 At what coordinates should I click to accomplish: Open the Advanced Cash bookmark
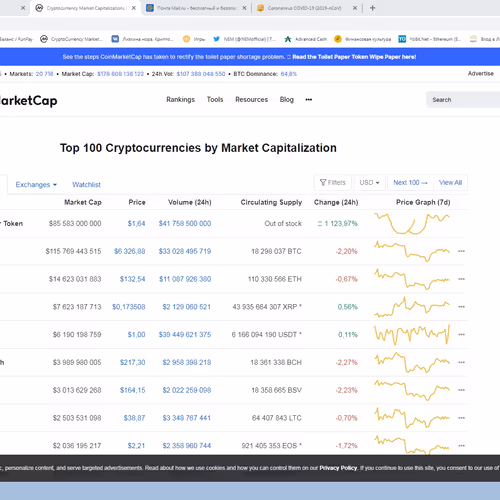pos(306,39)
